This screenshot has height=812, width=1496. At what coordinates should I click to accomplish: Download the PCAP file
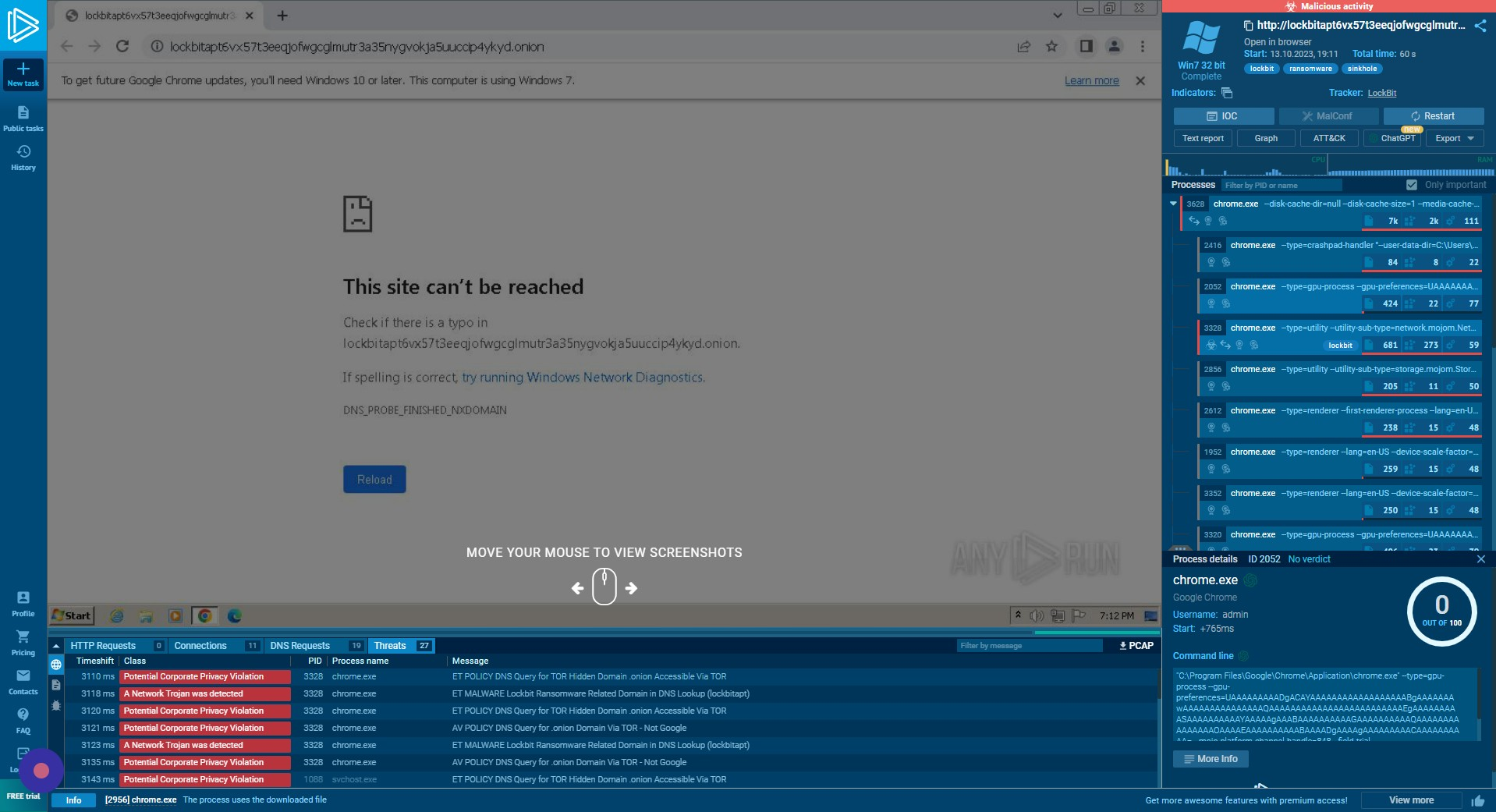coord(1136,646)
